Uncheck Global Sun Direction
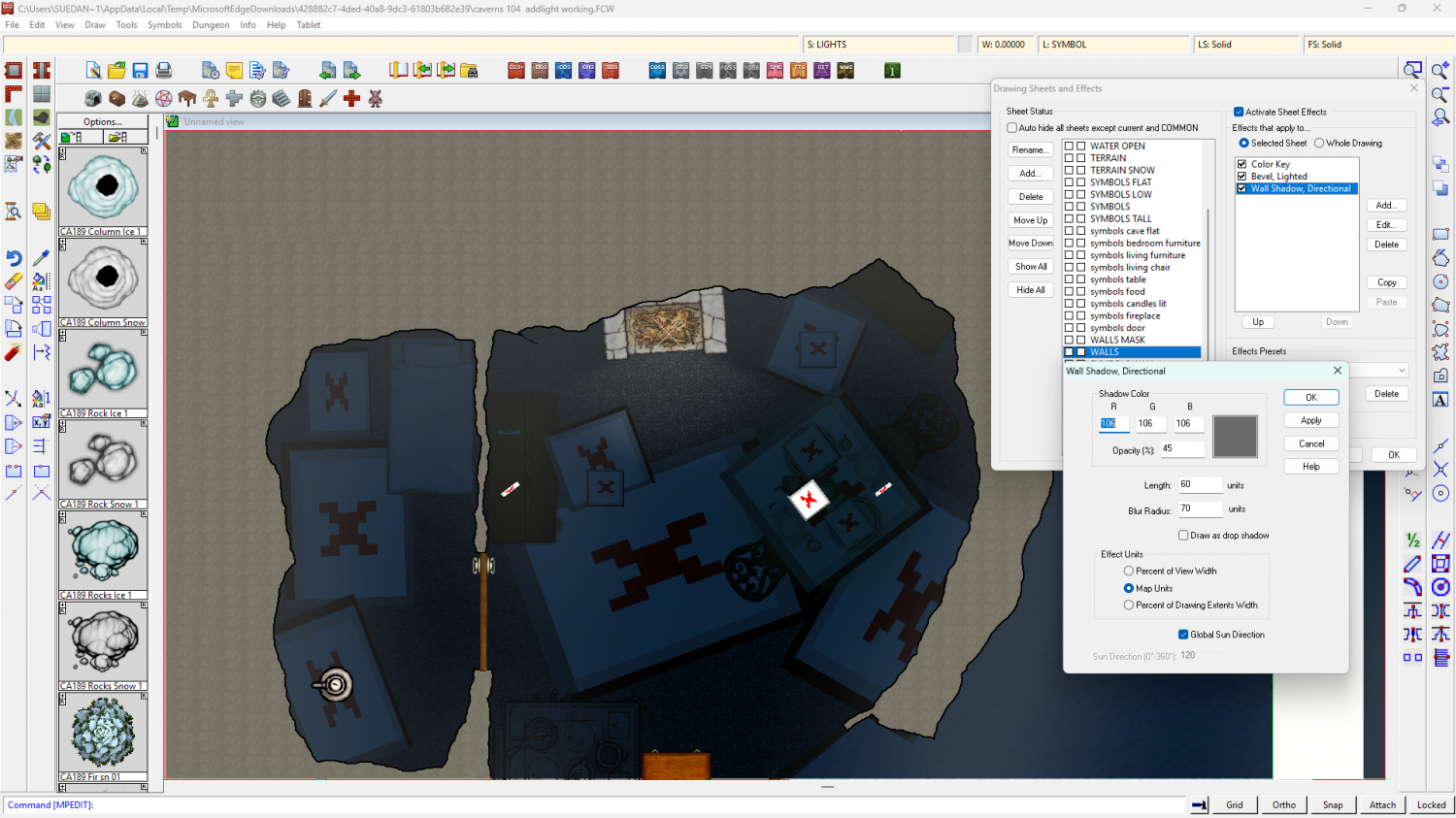Screen dimensions: 1456x818 (x=1183, y=635)
